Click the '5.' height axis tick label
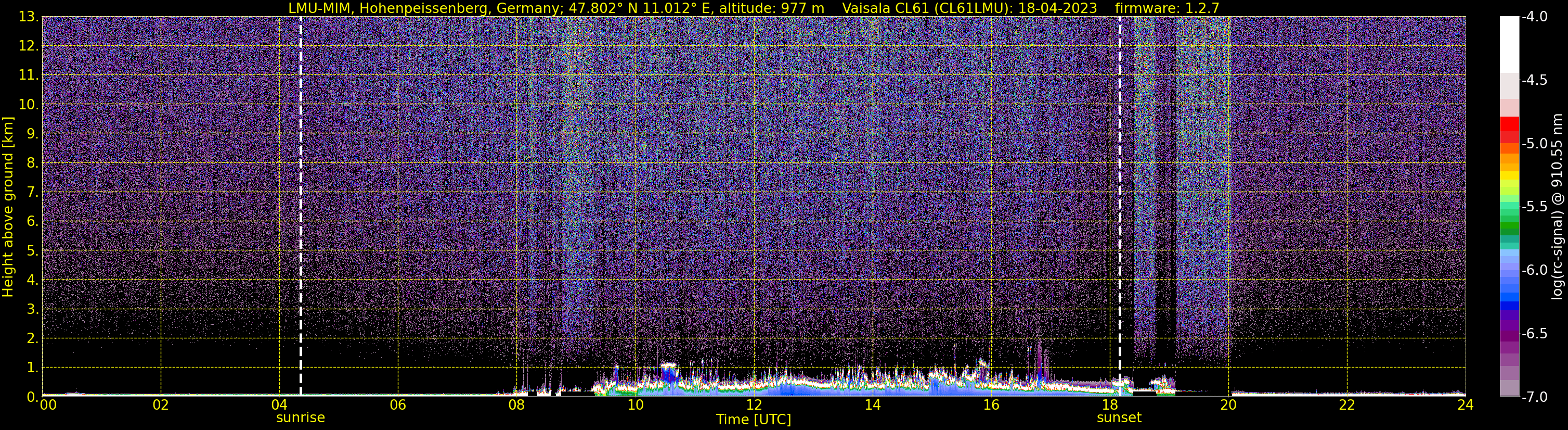 33,251
